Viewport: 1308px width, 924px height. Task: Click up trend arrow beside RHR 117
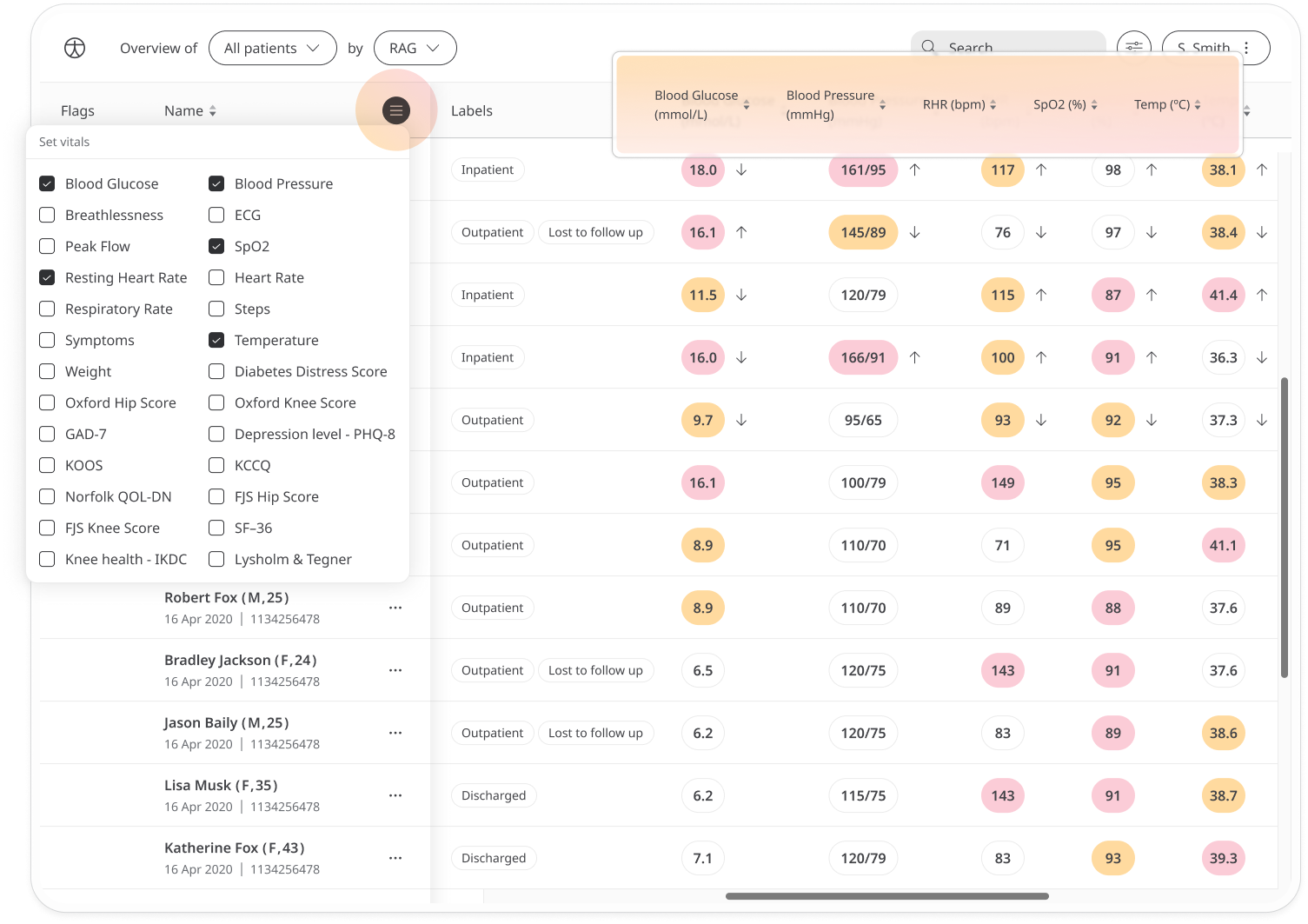pos(1041,170)
